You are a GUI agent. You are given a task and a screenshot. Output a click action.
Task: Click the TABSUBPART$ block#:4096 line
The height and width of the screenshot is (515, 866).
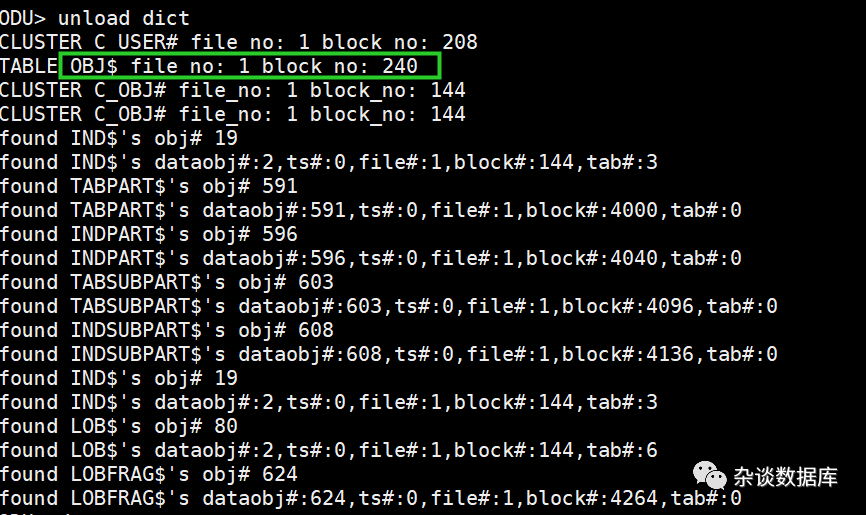click(389, 307)
